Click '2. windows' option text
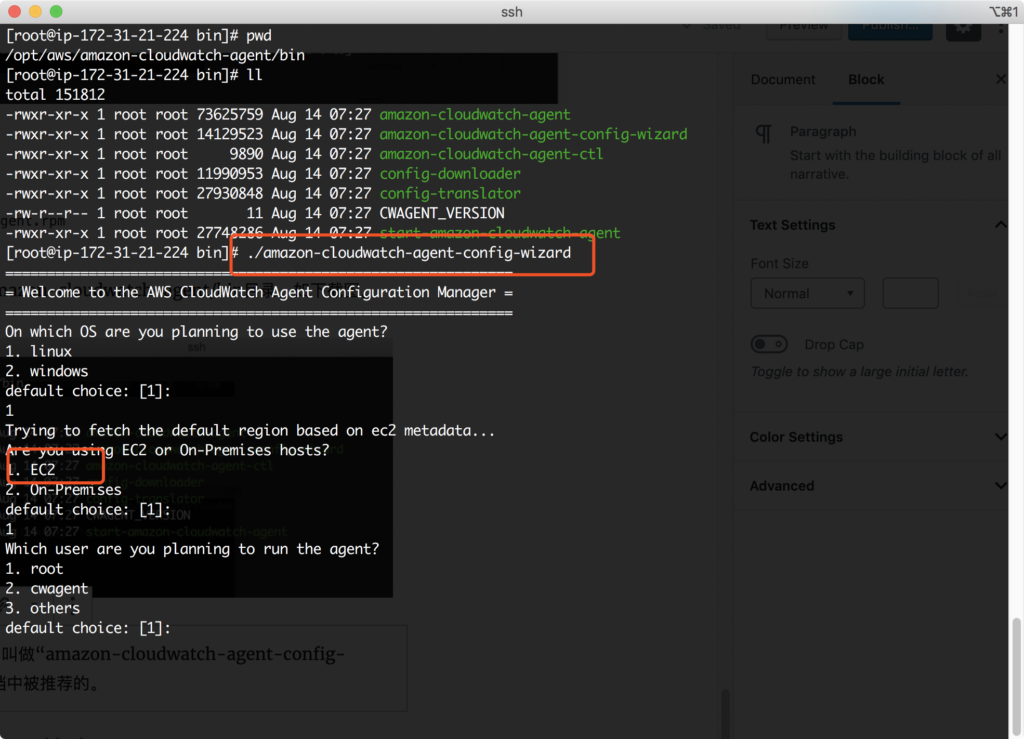Image resolution: width=1024 pixels, height=739 pixels. (x=46, y=371)
